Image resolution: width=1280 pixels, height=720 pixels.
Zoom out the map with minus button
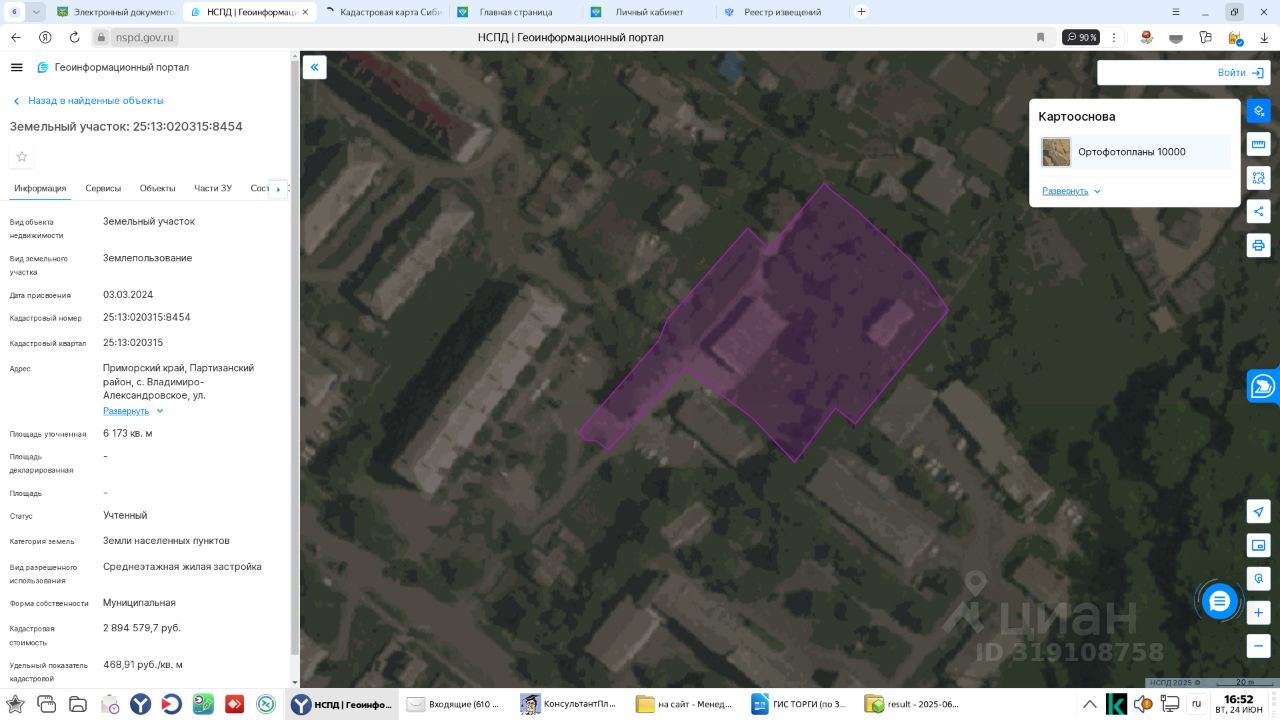click(x=1258, y=646)
